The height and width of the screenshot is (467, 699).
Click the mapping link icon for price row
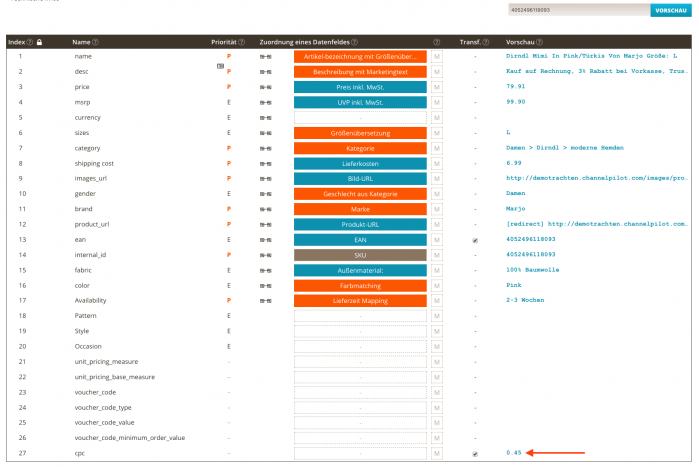point(265,87)
